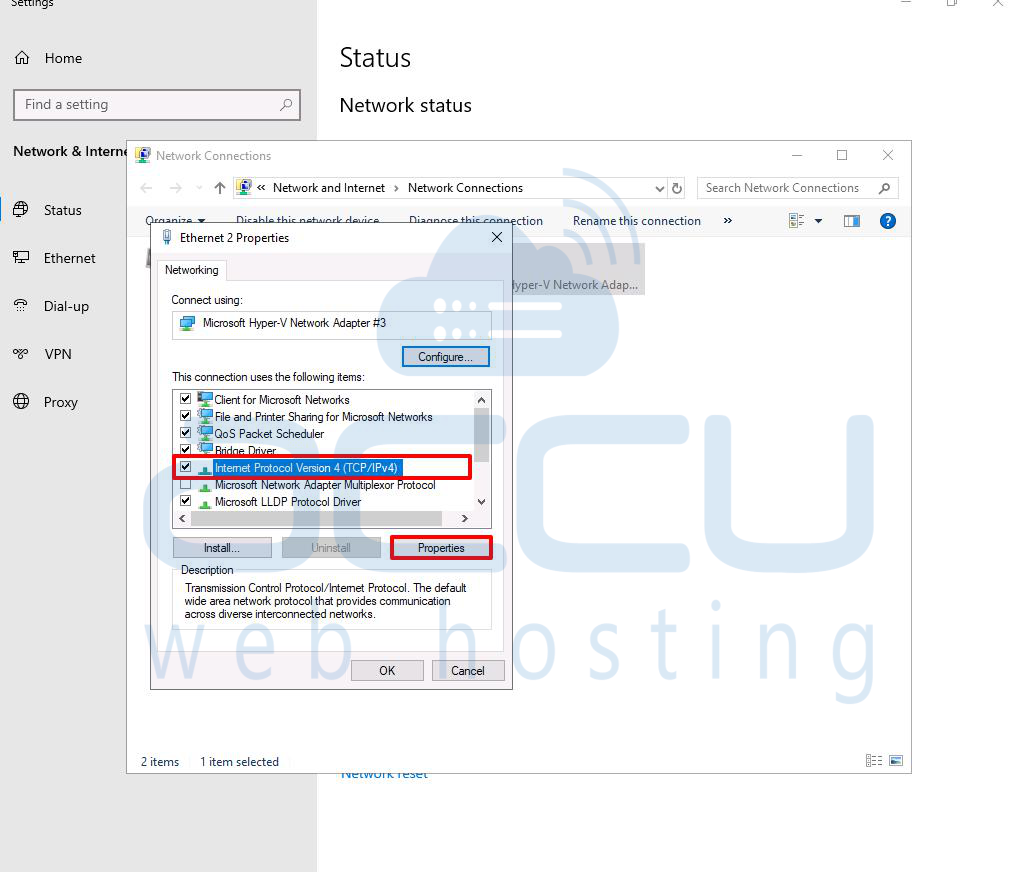Click the Ethernet 2 Properties title icon
Viewport: 1015px width, 872px height.
pyautogui.click(x=167, y=238)
